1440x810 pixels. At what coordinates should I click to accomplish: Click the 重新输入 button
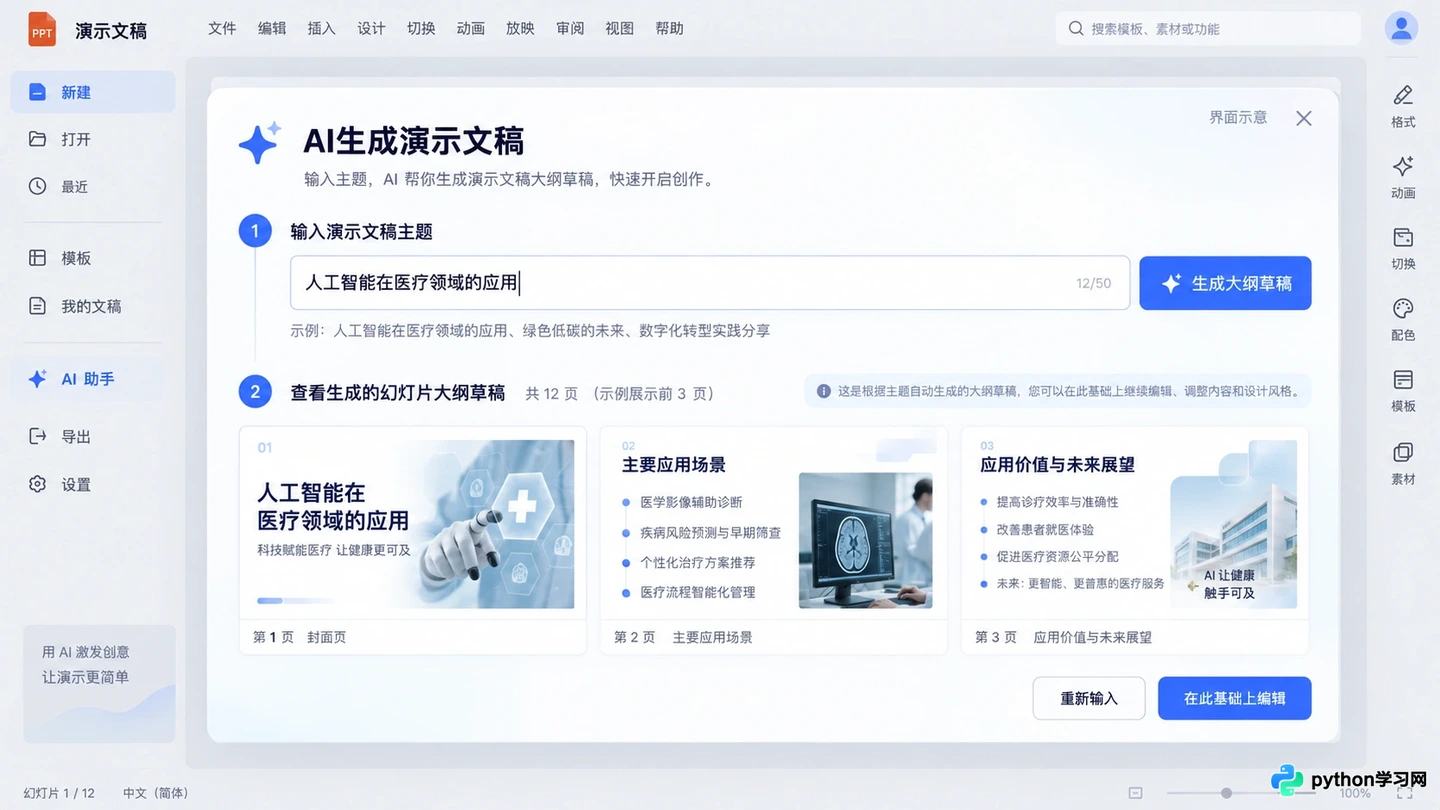(1089, 698)
